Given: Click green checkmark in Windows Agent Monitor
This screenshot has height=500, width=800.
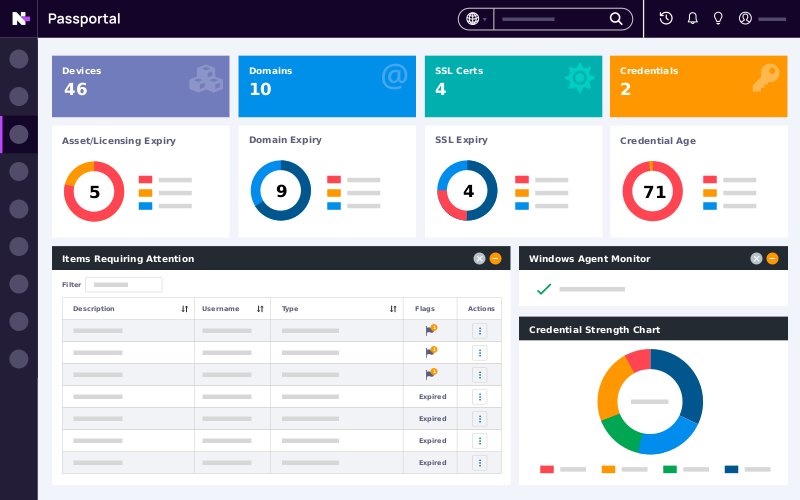Looking at the screenshot, I should click(x=544, y=289).
